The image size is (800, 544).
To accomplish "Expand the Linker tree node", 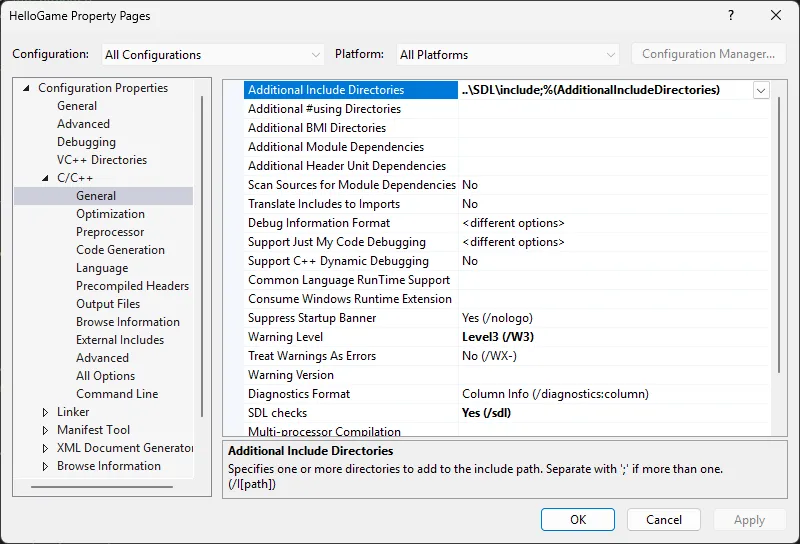I will [x=46, y=412].
